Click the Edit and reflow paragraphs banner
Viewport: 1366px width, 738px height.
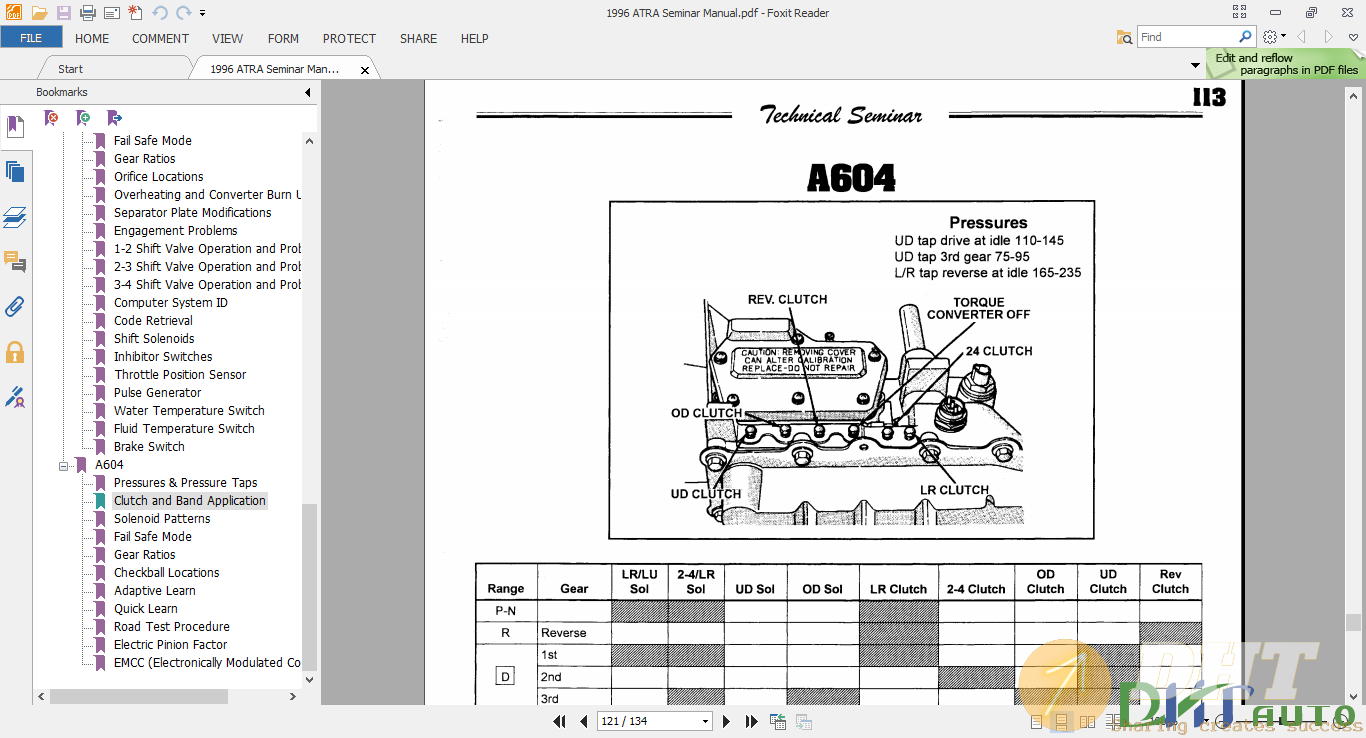(1286, 64)
